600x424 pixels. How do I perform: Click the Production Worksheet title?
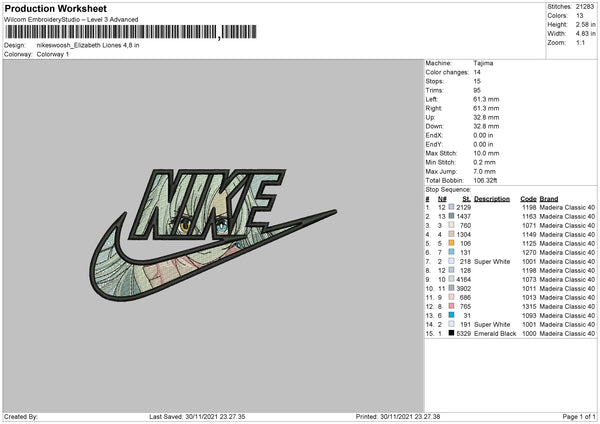click(55, 8)
